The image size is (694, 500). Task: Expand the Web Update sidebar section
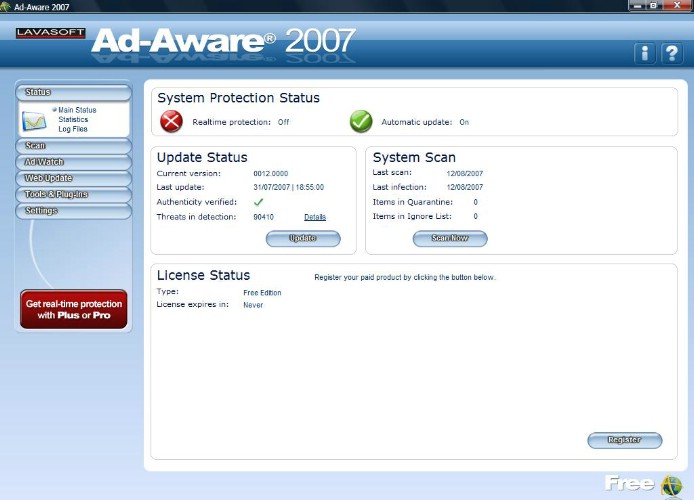73,178
